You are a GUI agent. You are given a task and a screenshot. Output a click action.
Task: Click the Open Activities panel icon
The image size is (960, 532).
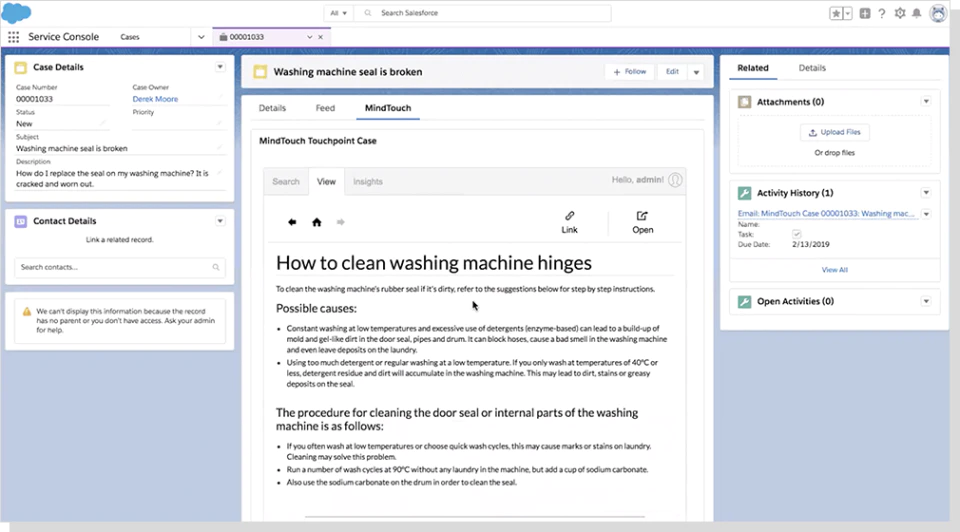coord(744,302)
